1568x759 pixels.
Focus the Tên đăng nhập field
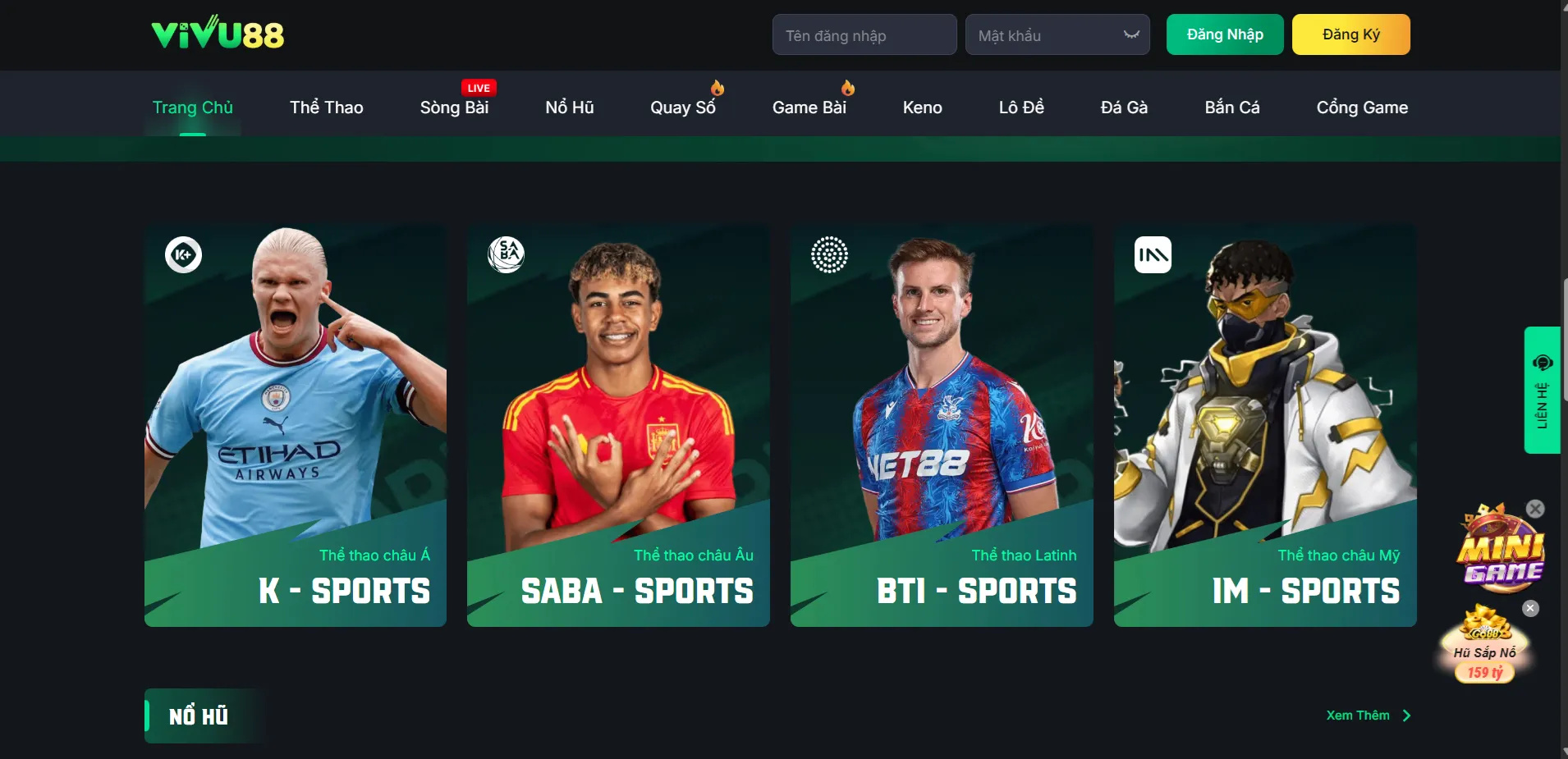point(864,34)
